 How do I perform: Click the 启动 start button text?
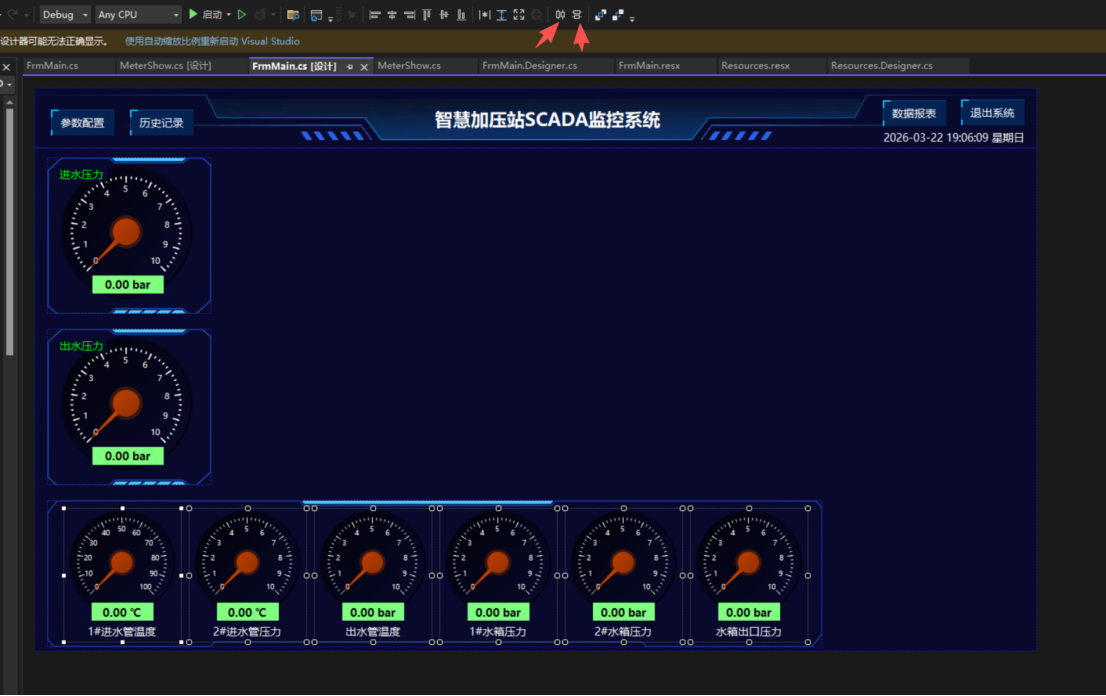pos(212,15)
